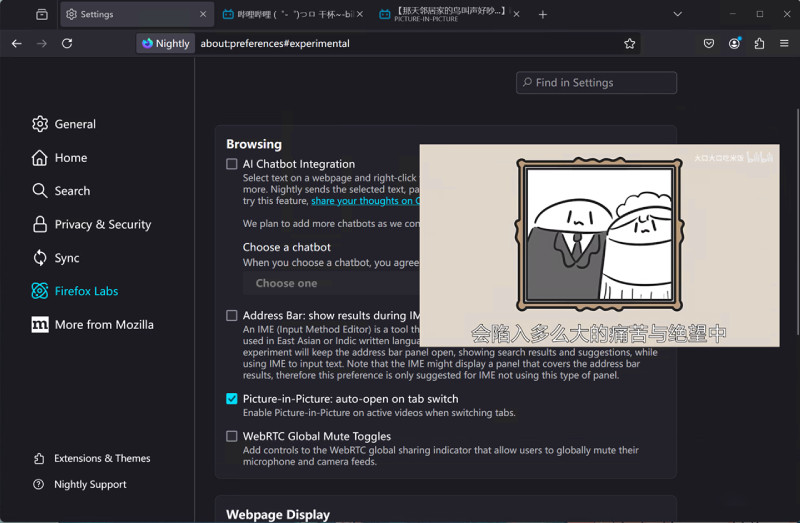Screen dimensions: 800x523
Task: Open the Save to Pocket icon
Action: tap(709, 43)
